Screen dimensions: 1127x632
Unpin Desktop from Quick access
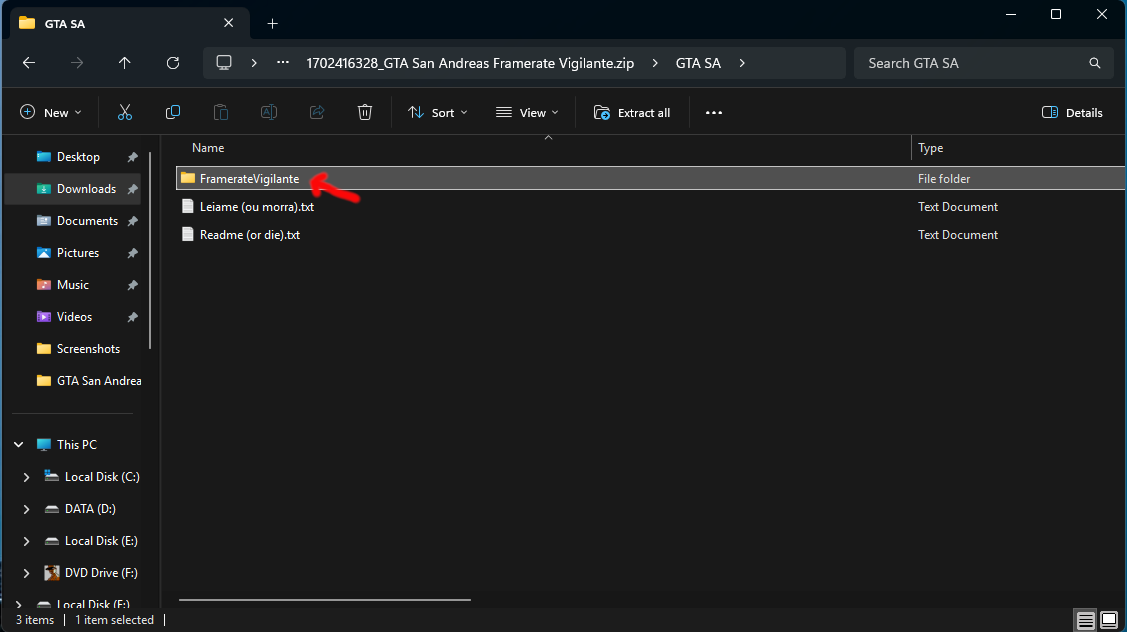tap(132, 157)
